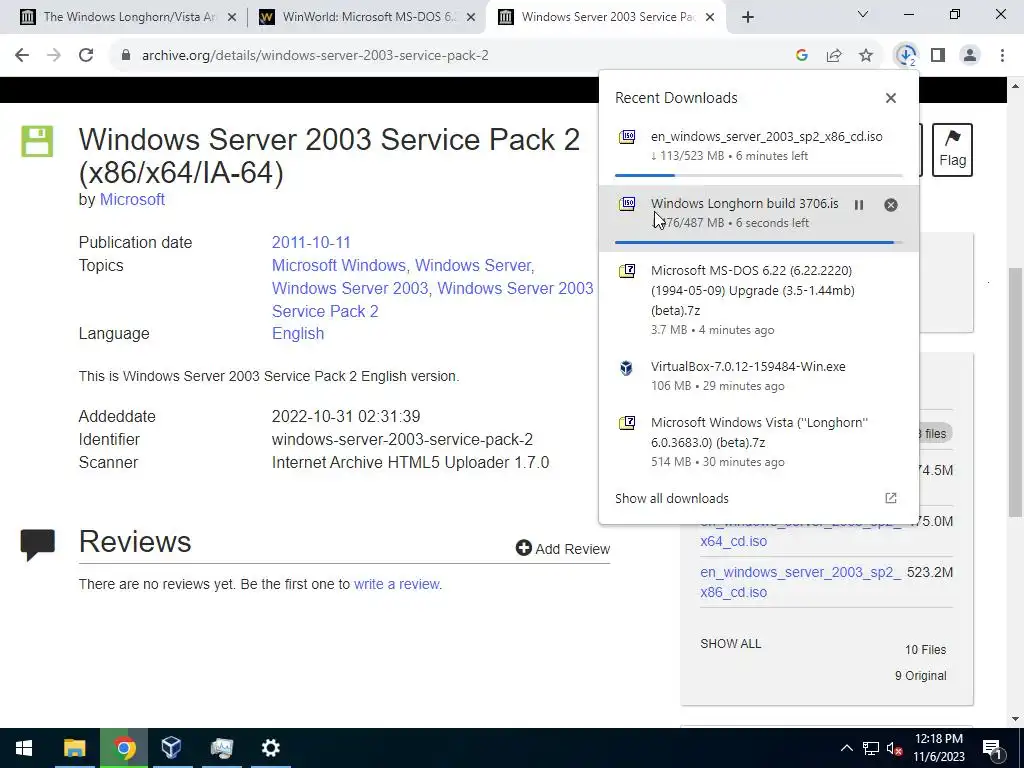The width and height of the screenshot is (1024, 768).
Task: Open VirtualBox from taskbar
Action: [171, 748]
